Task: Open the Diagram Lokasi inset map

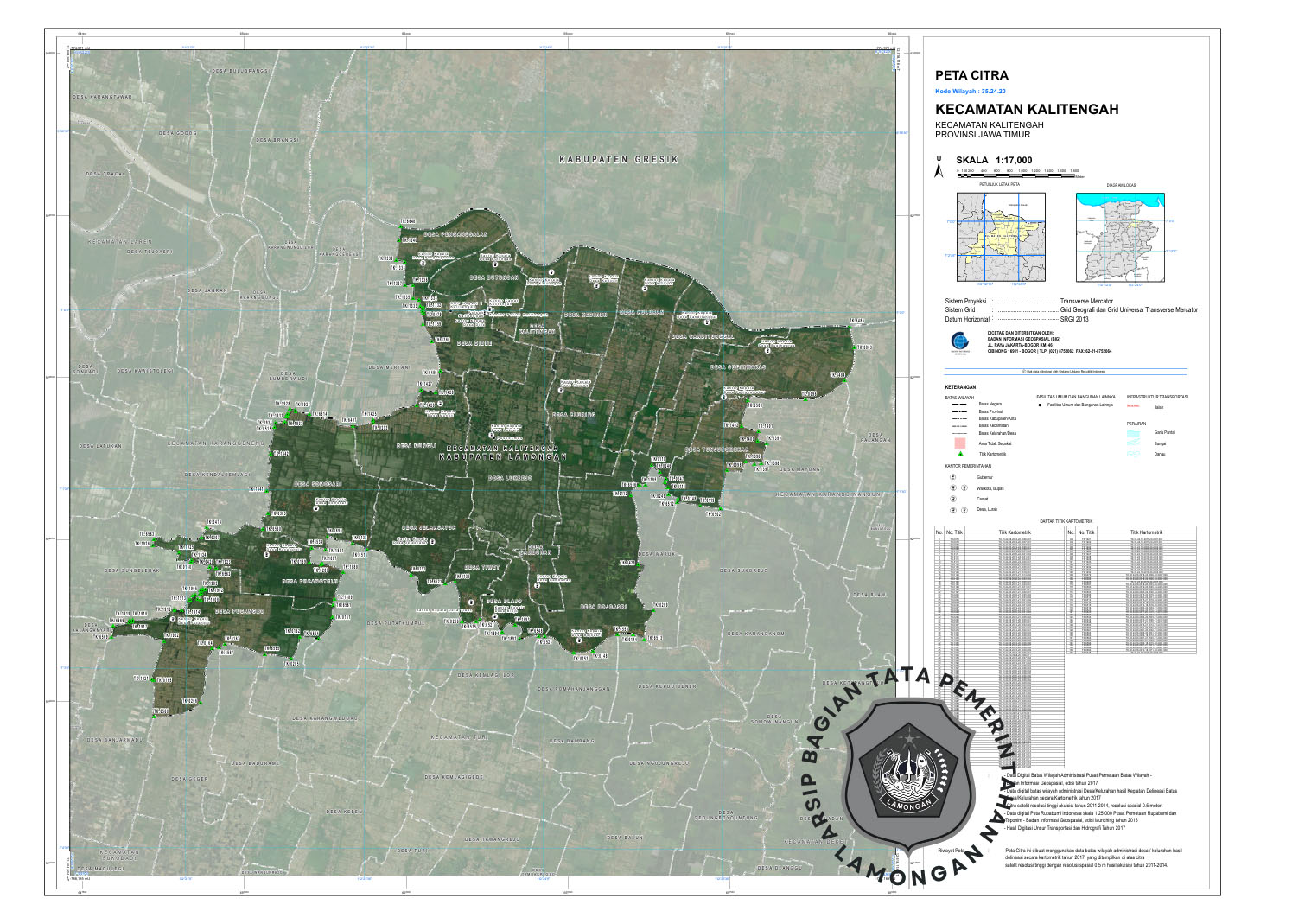Action: pyautogui.click(x=1120, y=236)
